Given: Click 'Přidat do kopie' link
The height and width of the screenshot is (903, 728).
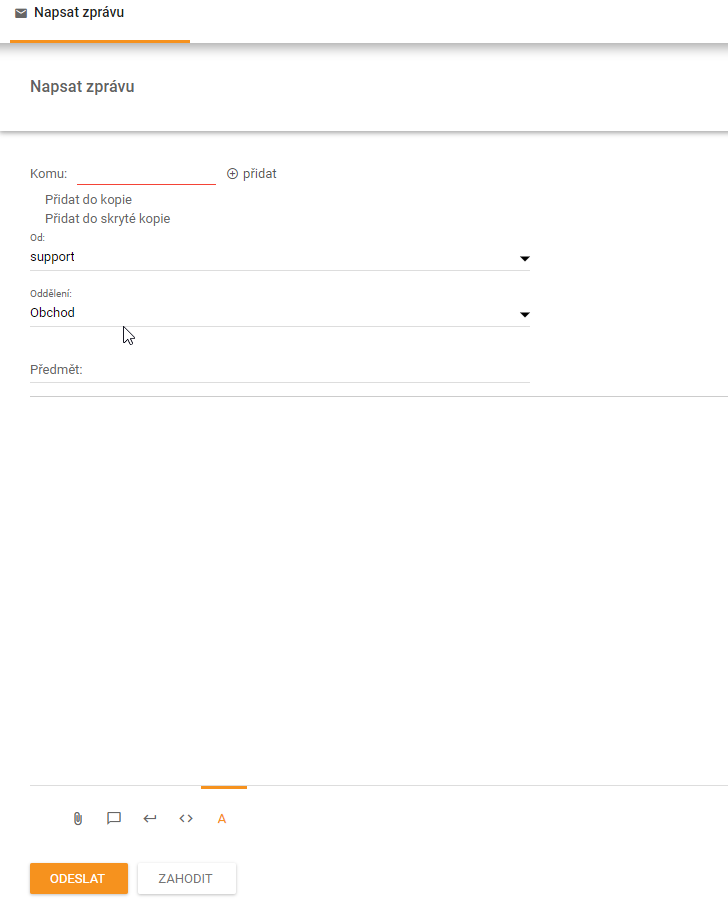Looking at the screenshot, I should 88,200.
